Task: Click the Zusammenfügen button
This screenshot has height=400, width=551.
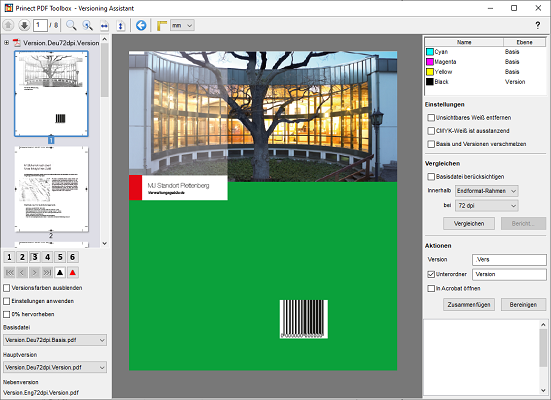Action: [469, 305]
